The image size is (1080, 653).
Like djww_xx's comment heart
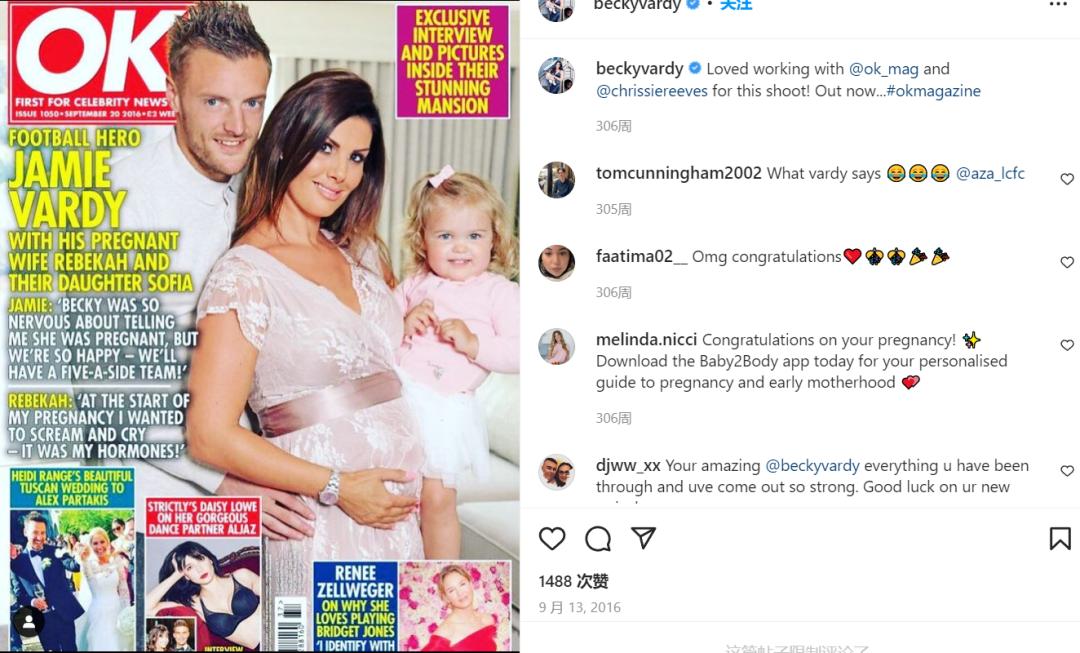(x=1067, y=471)
